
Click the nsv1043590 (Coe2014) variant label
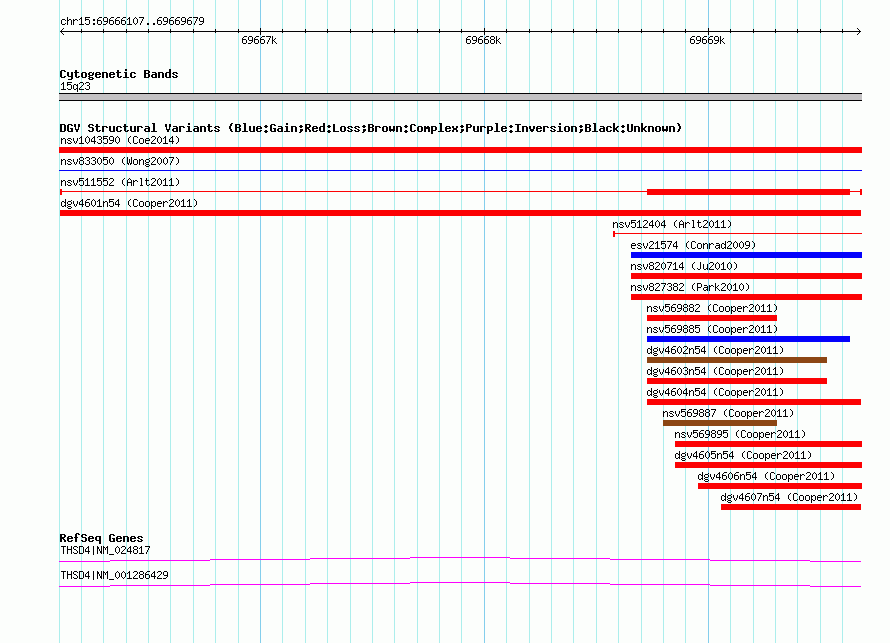pyautogui.click(x=120, y=140)
